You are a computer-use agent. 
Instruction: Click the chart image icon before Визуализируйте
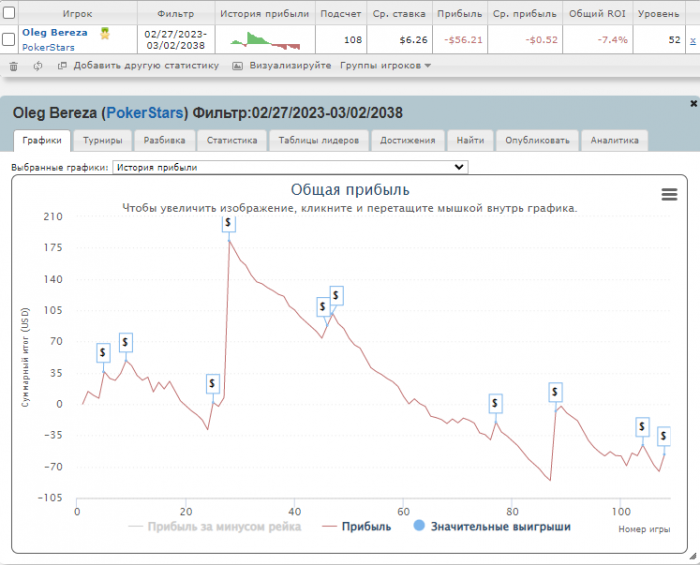(238, 66)
